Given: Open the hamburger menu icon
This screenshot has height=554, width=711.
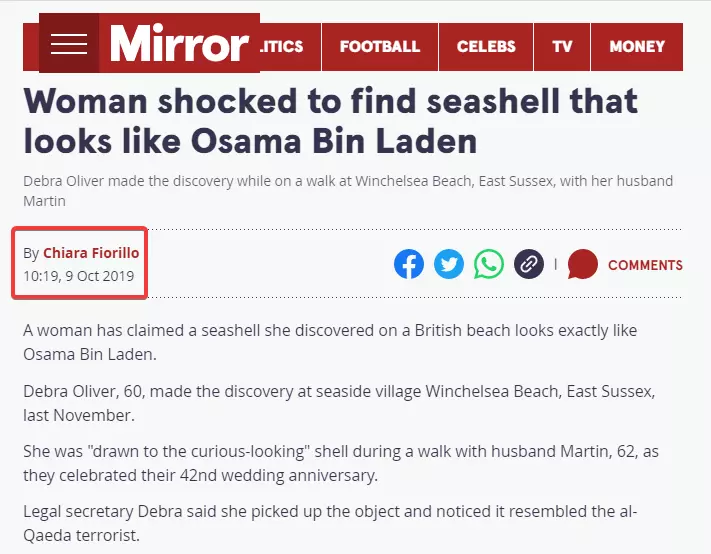Looking at the screenshot, I should (69, 44).
